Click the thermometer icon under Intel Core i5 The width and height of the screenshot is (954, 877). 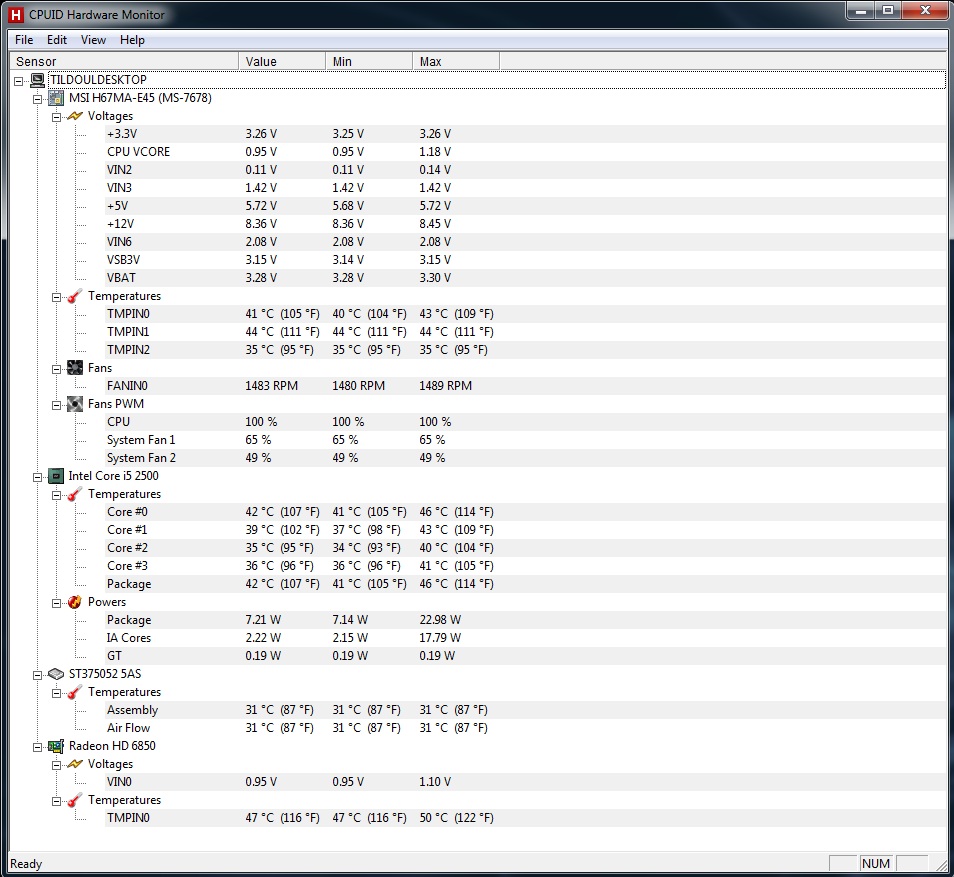point(75,494)
